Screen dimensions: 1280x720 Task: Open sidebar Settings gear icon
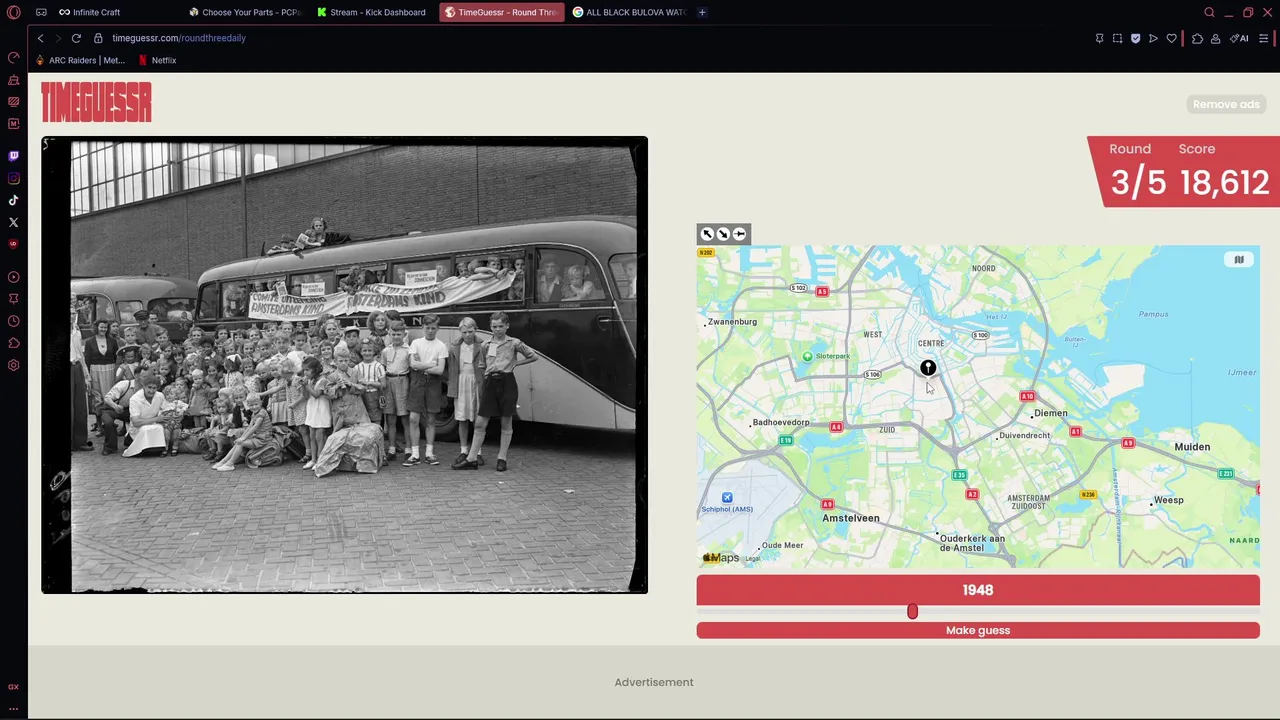(x=13, y=365)
